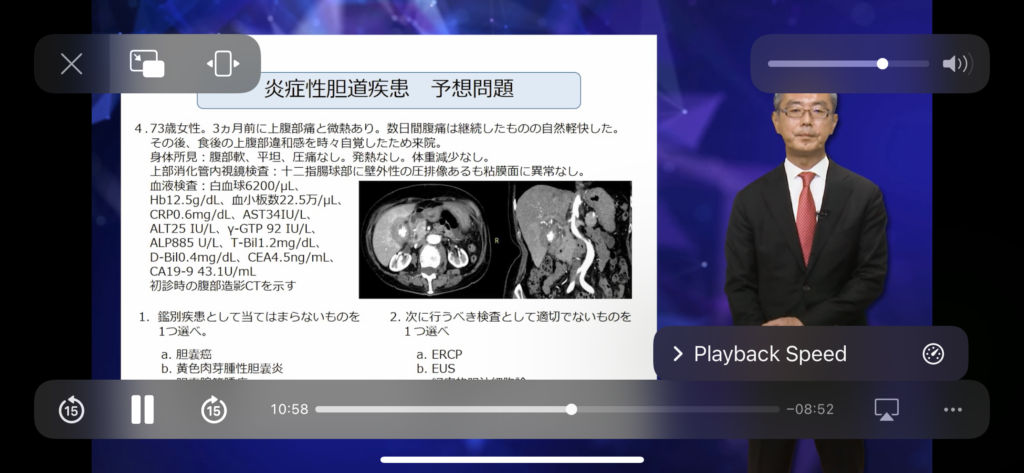The width and height of the screenshot is (1024, 473).
Task: Tap the slide title 炎症性胆道疾患 予想問題
Action: [x=388, y=89]
